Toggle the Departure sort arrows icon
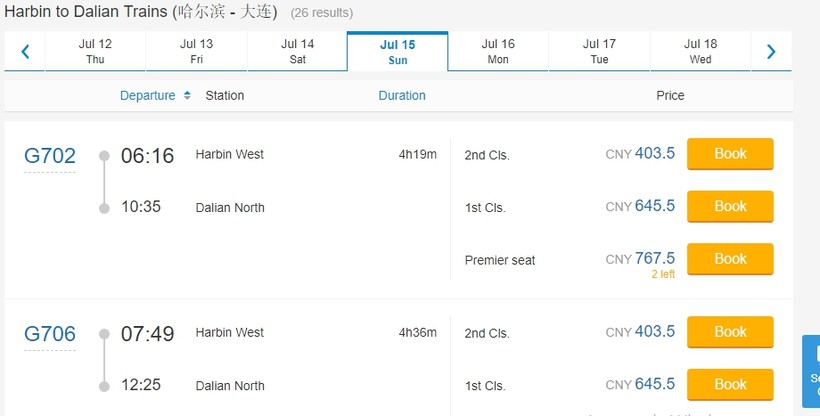The width and height of the screenshot is (820, 416). pyautogui.click(x=187, y=96)
